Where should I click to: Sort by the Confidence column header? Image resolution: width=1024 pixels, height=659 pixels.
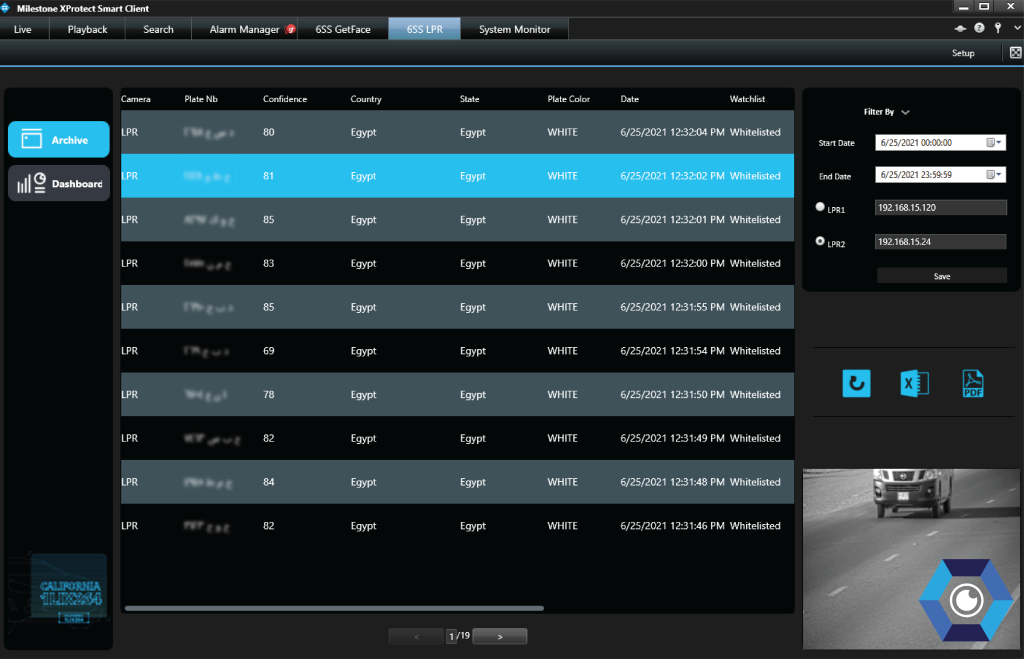(285, 99)
